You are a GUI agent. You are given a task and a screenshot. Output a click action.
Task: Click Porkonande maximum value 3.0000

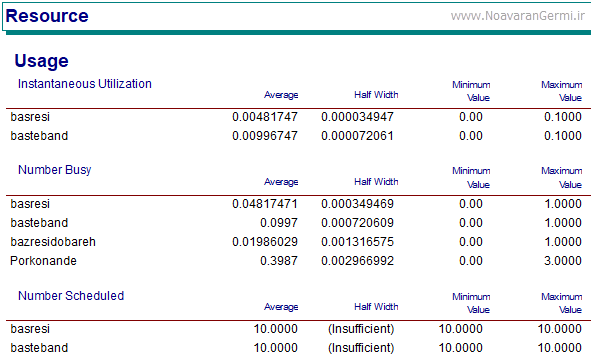pos(563,261)
